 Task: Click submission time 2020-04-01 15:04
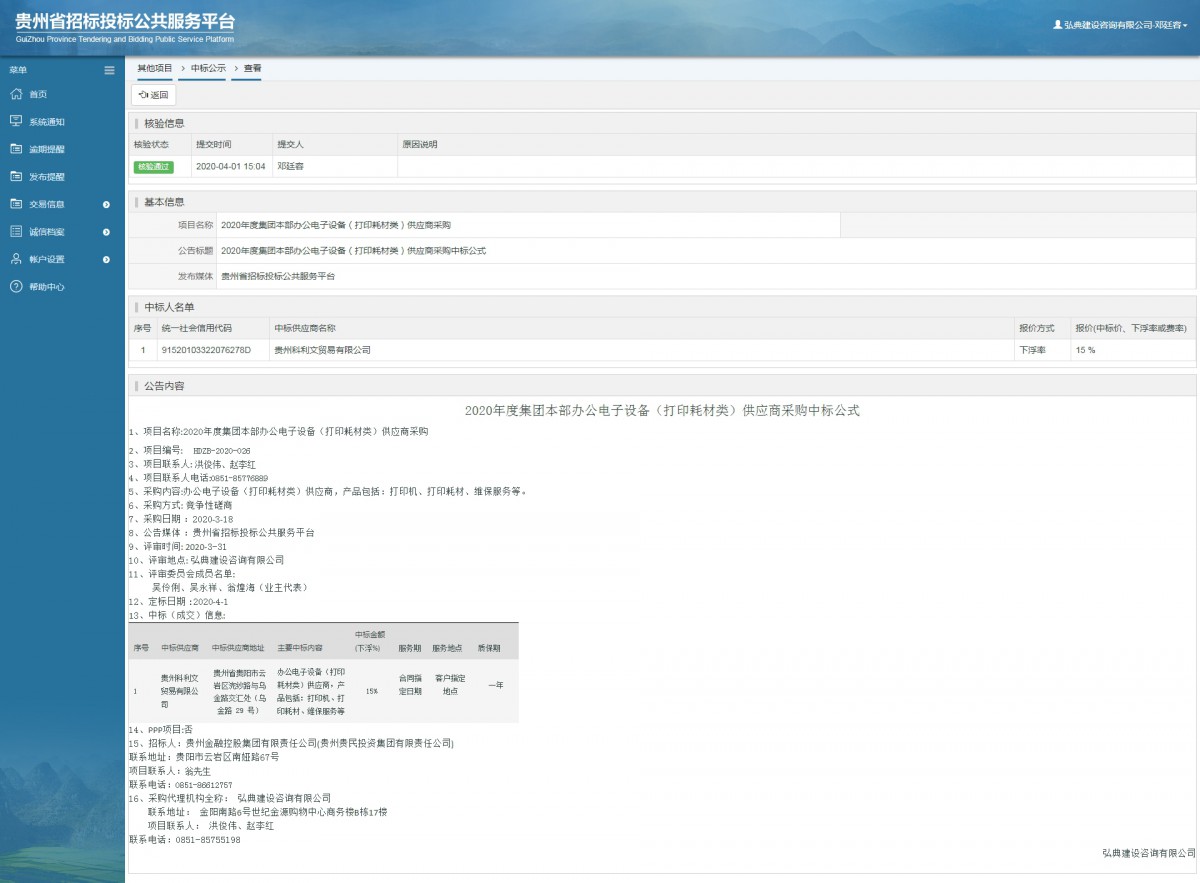point(230,167)
